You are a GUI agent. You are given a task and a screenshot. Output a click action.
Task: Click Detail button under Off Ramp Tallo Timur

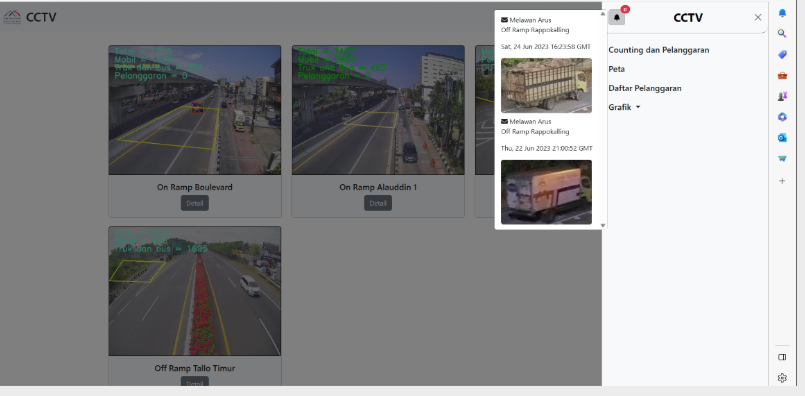[x=195, y=382]
